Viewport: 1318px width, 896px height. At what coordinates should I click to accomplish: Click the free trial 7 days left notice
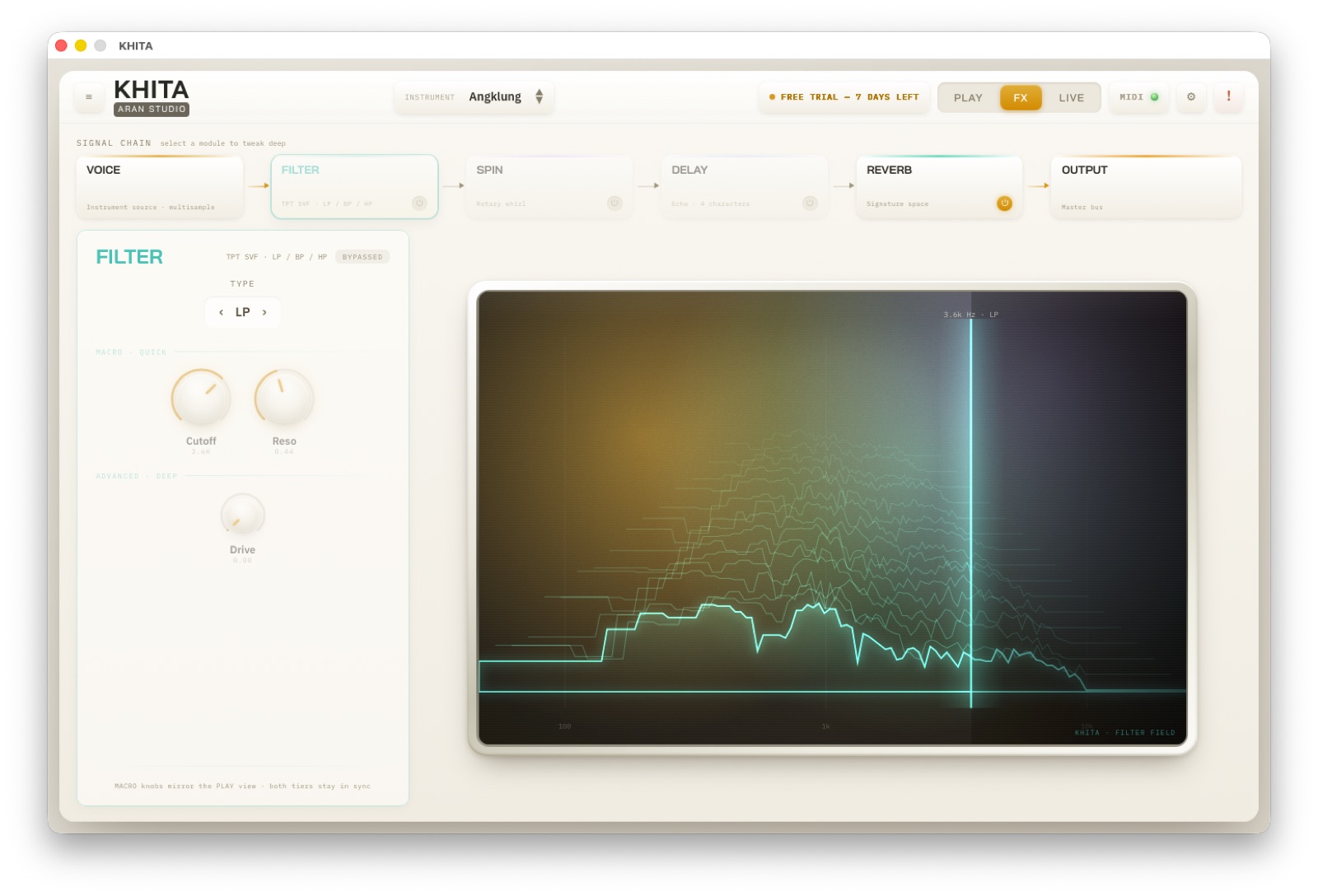(x=844, y=97)
